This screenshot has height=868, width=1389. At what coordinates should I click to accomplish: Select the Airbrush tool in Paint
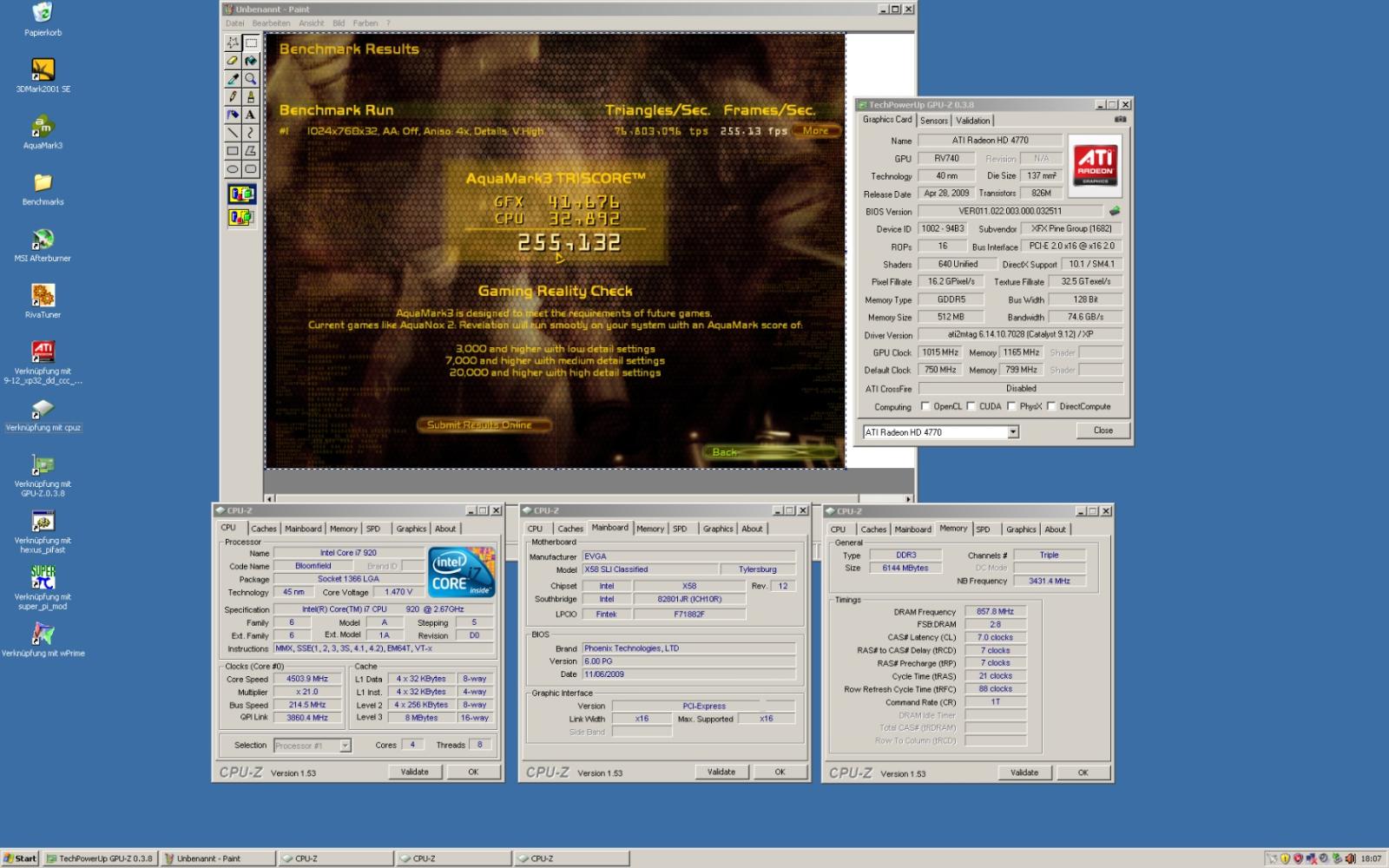(233, 115)
